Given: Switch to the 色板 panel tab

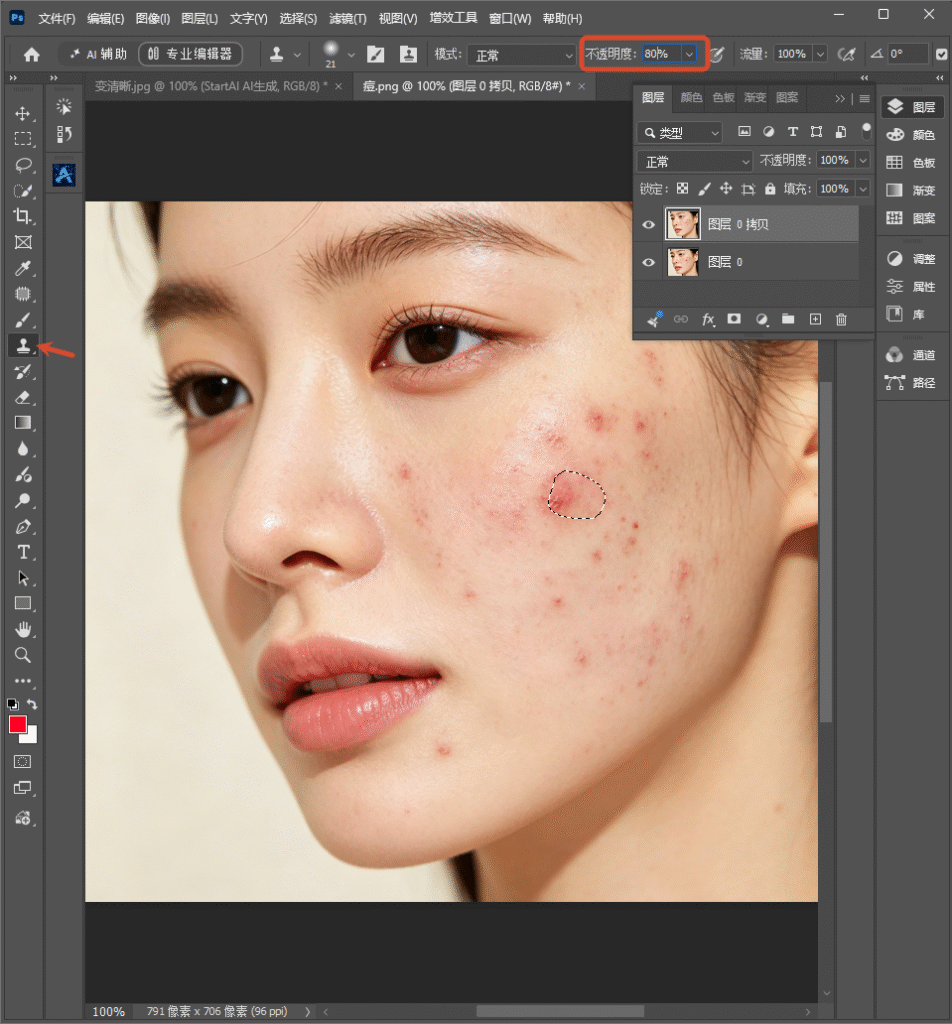Looking at the screenshot, I should [x=723, y=97].
